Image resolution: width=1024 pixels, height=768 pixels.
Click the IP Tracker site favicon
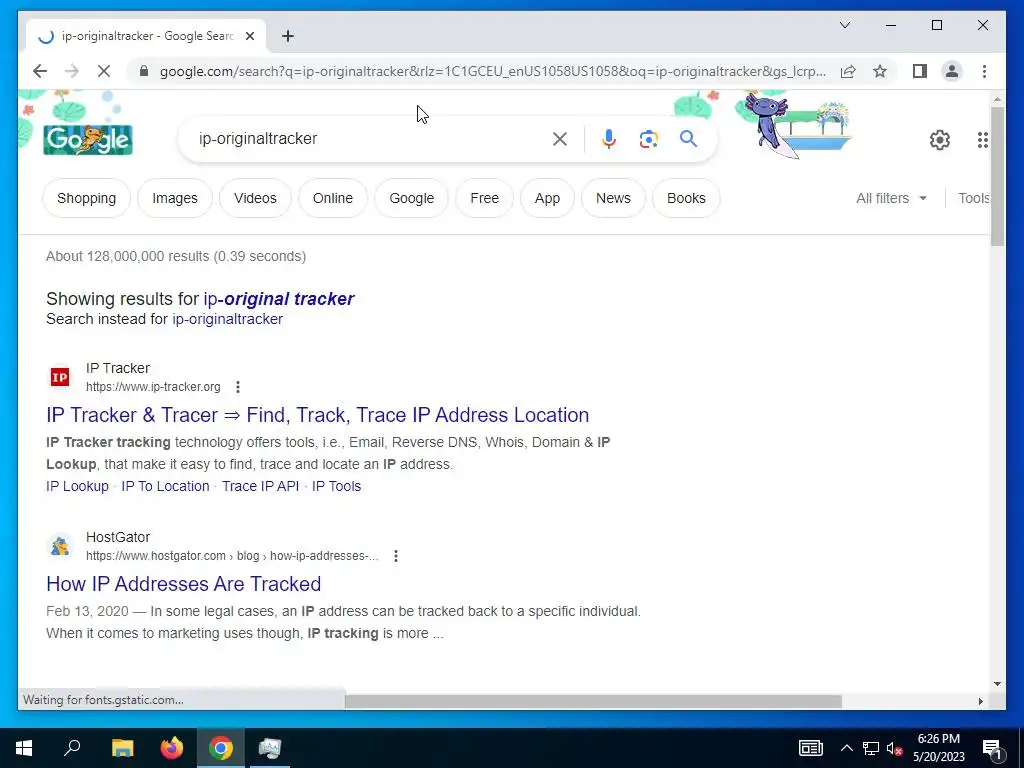[60, 377]
